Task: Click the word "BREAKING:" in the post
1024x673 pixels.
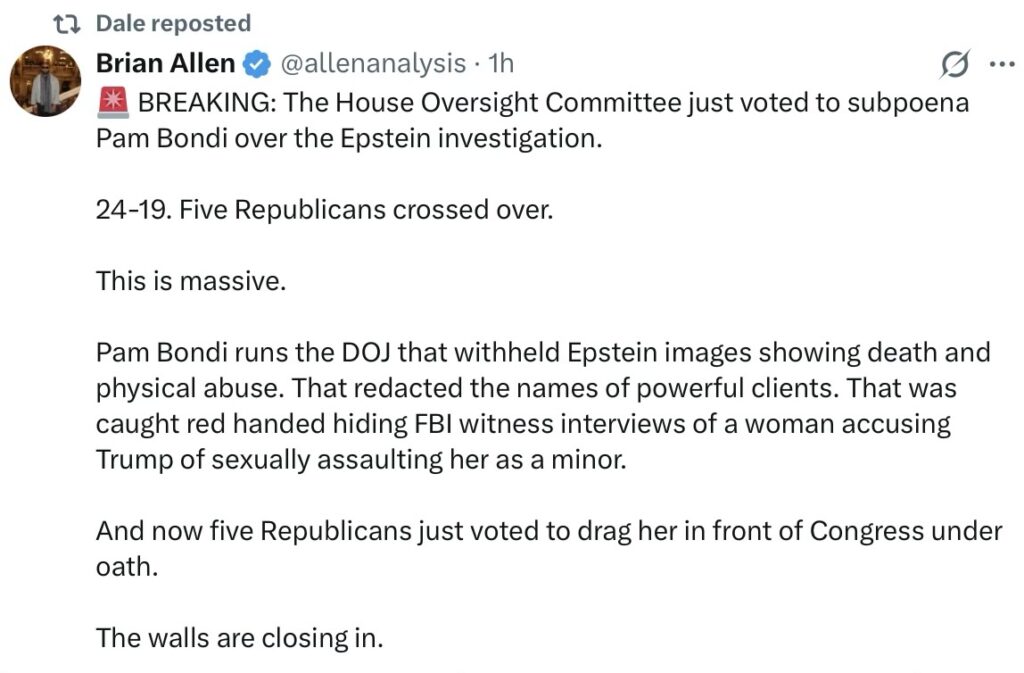Action: (203, 102)
